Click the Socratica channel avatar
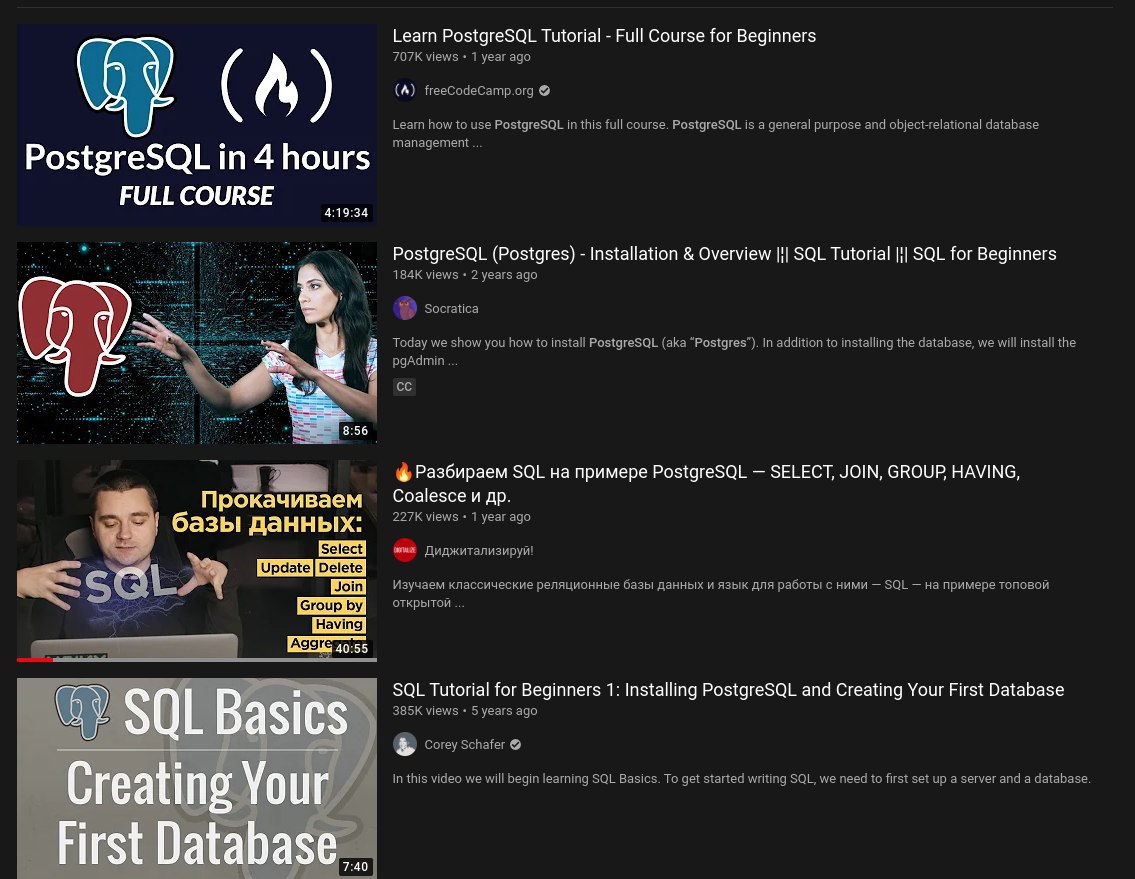1135x879 pixels. [405, 308]
